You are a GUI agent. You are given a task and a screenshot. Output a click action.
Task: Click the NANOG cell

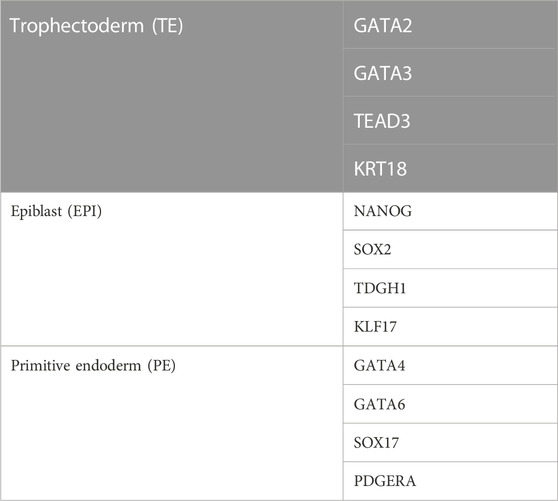pos(451,211)
